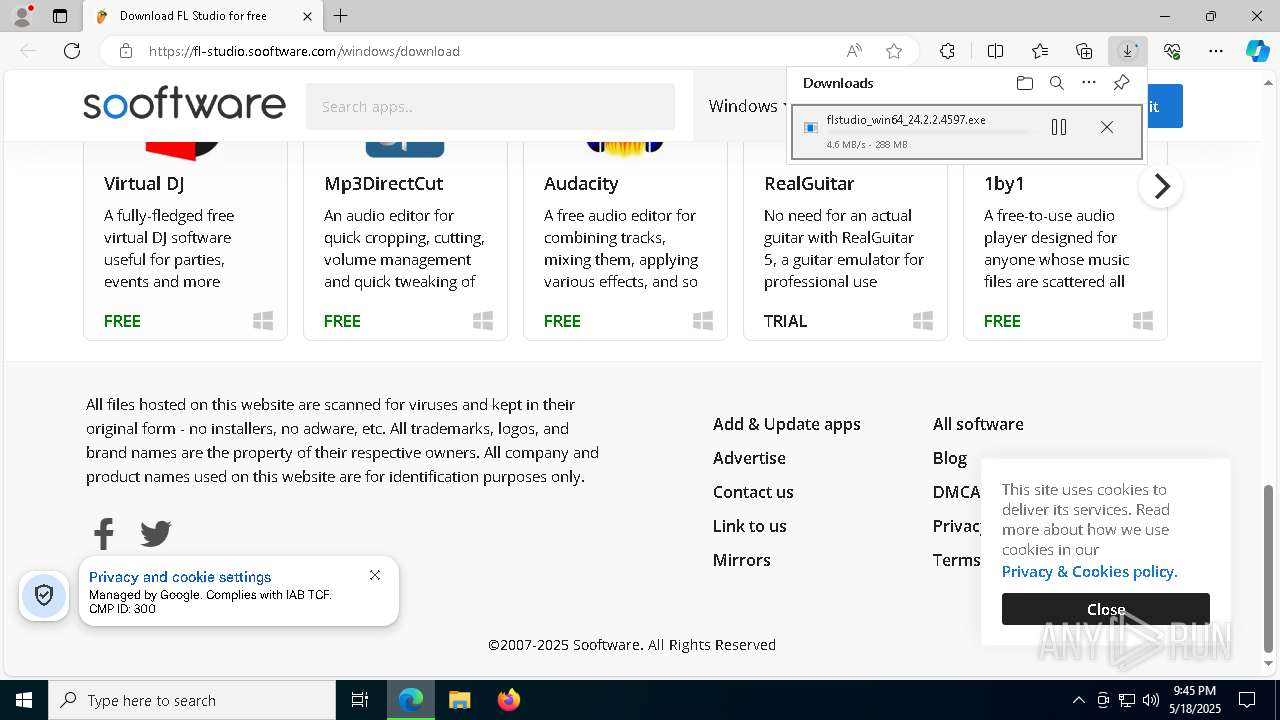
Task: Open the Extensions puzzle icon
Action: click(x=947, y=51)
